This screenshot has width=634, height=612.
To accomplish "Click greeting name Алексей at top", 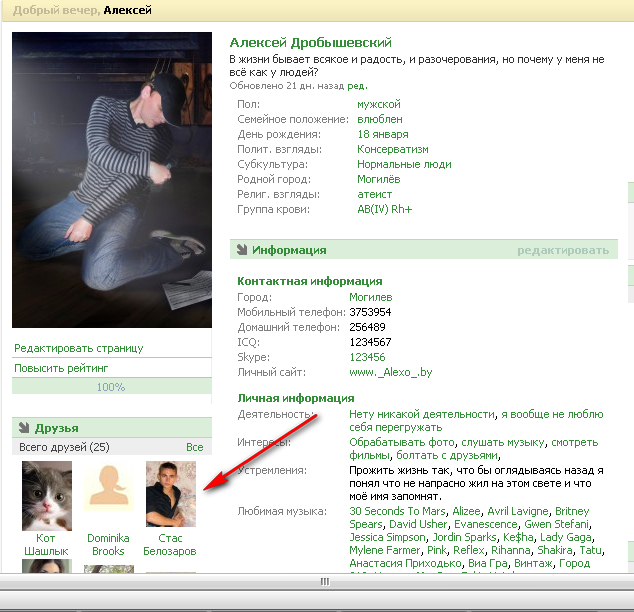I will [x=127, y=10].
